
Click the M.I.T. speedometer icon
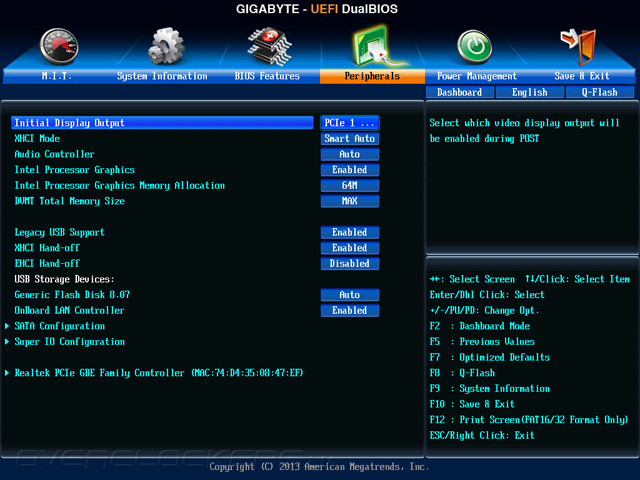coord(59,47)
